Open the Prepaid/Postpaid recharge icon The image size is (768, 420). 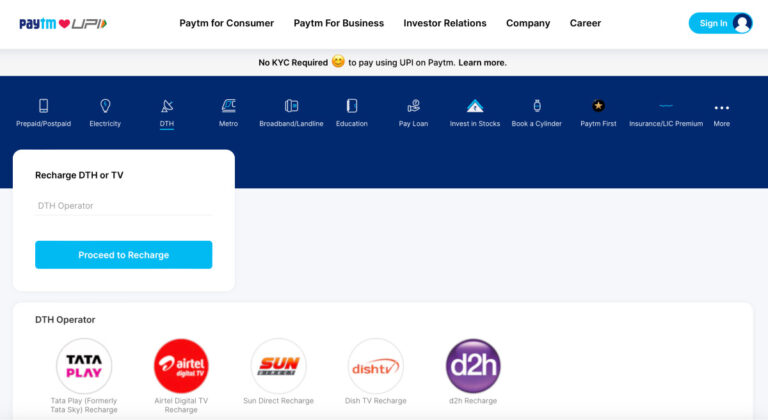43,106
